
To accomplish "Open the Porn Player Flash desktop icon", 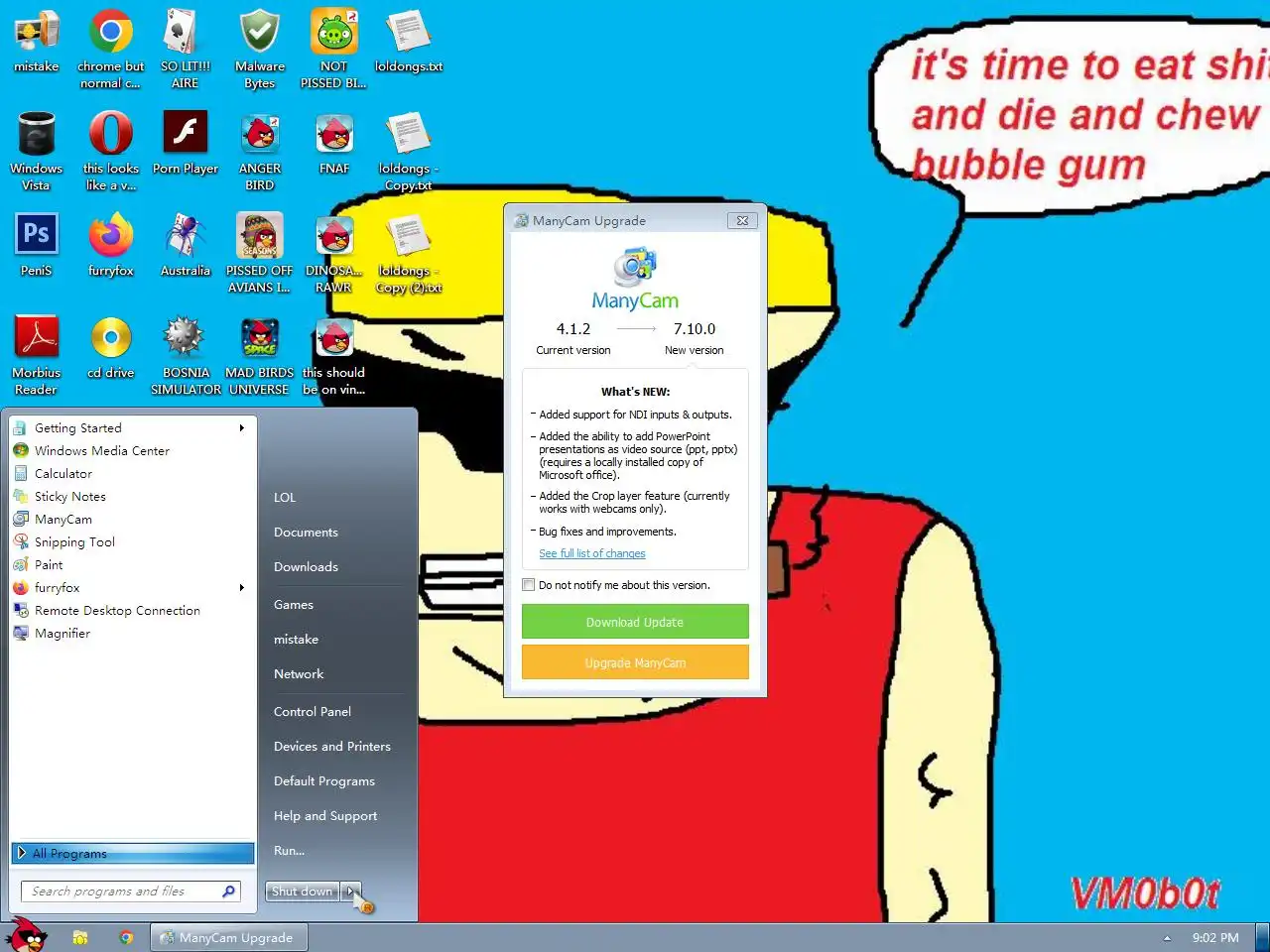I will (x=185, y=144).
